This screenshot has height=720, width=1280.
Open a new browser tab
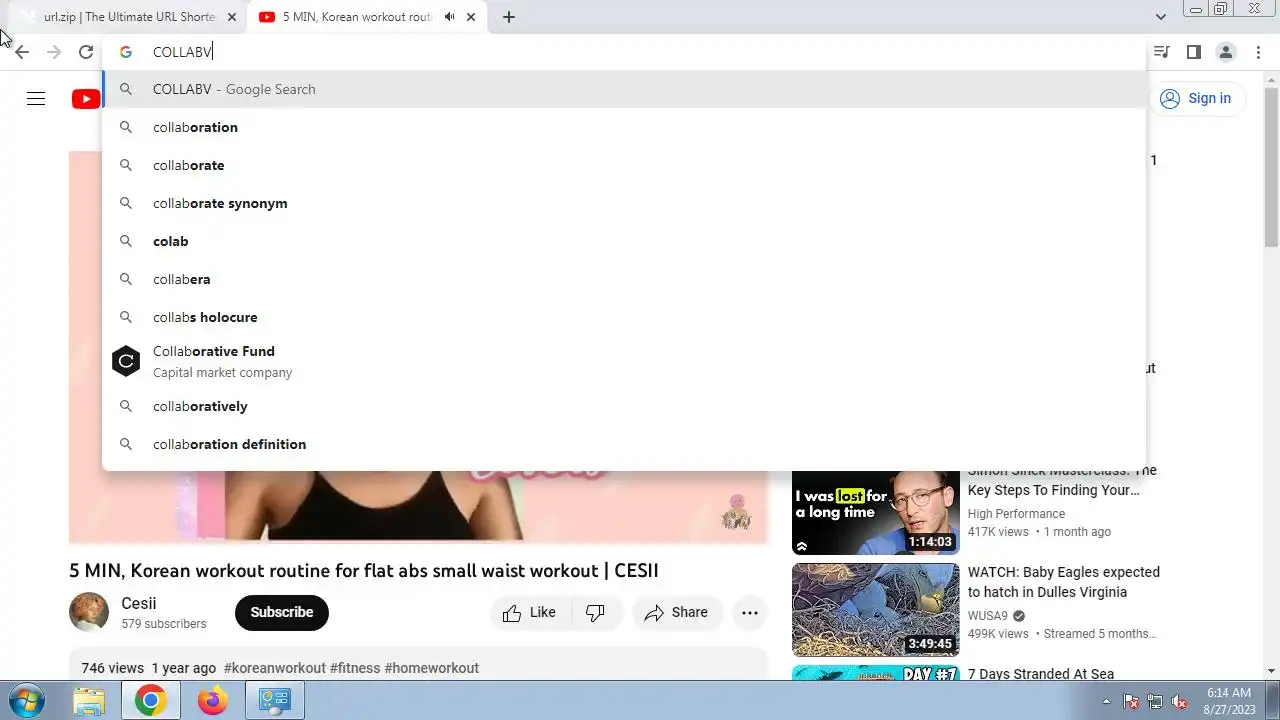pos(509,17)
